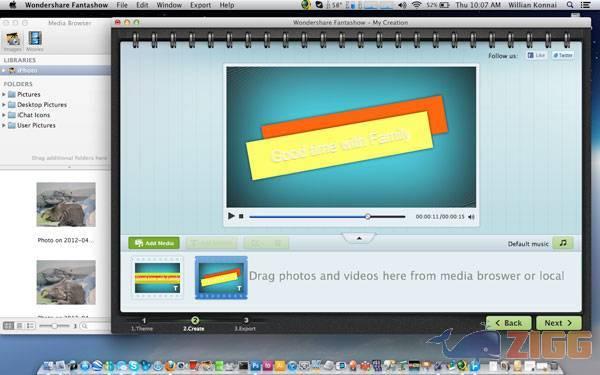
Task: Click the playback progress slider handle
Action: [367, 217]
